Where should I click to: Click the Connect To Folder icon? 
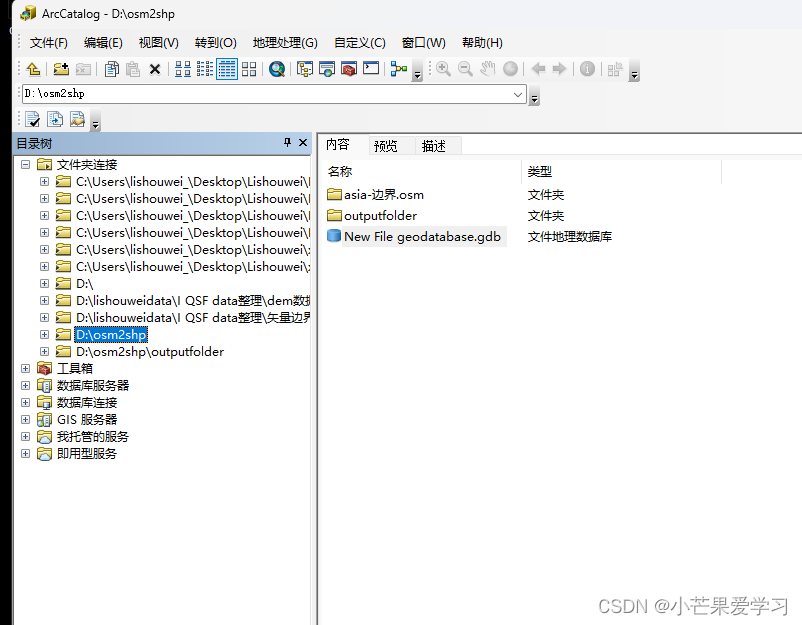click(61, 69)
